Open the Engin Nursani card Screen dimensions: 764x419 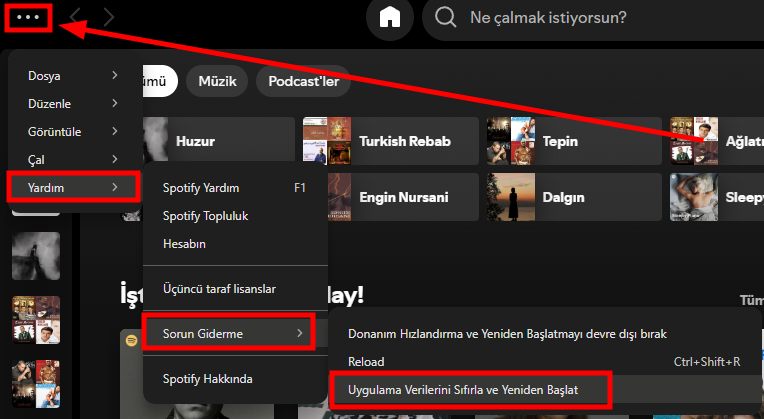click(x=403, y=197)
